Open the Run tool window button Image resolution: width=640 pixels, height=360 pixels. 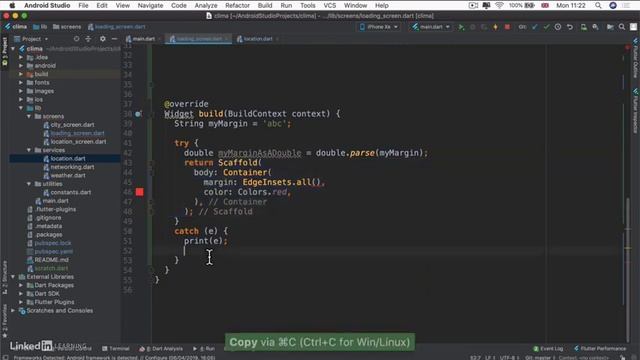coord(204,349)
